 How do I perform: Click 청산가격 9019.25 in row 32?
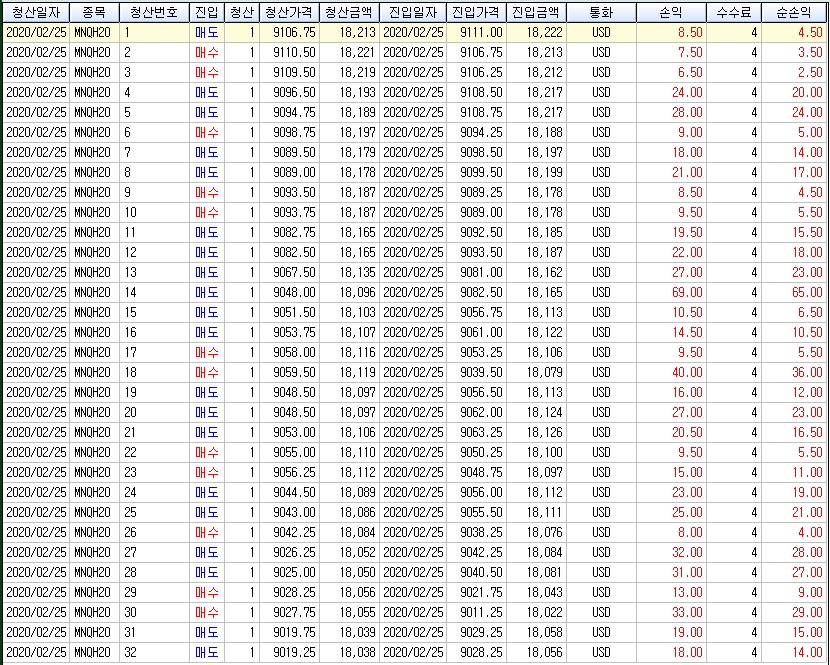pos(294,652)
